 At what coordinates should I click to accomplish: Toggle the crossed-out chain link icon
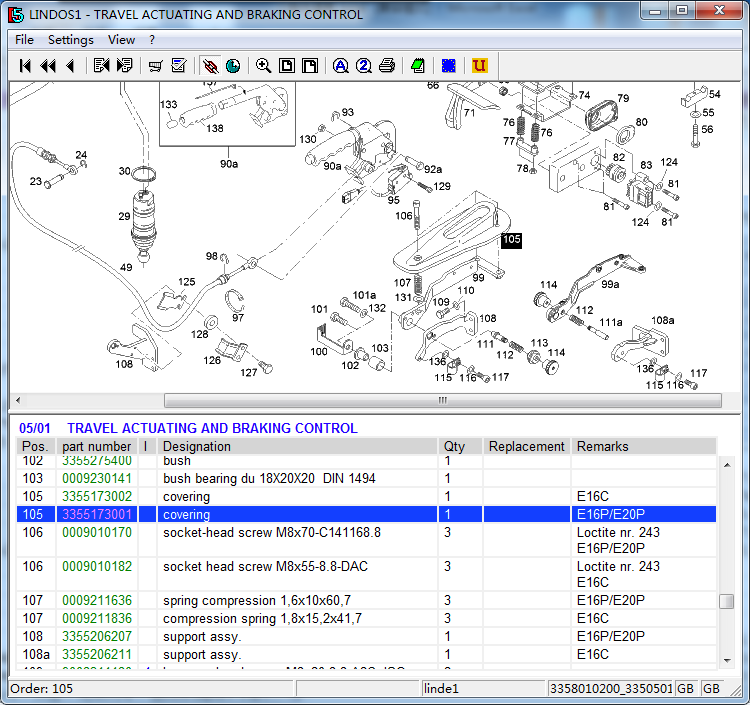coord(210,66)
